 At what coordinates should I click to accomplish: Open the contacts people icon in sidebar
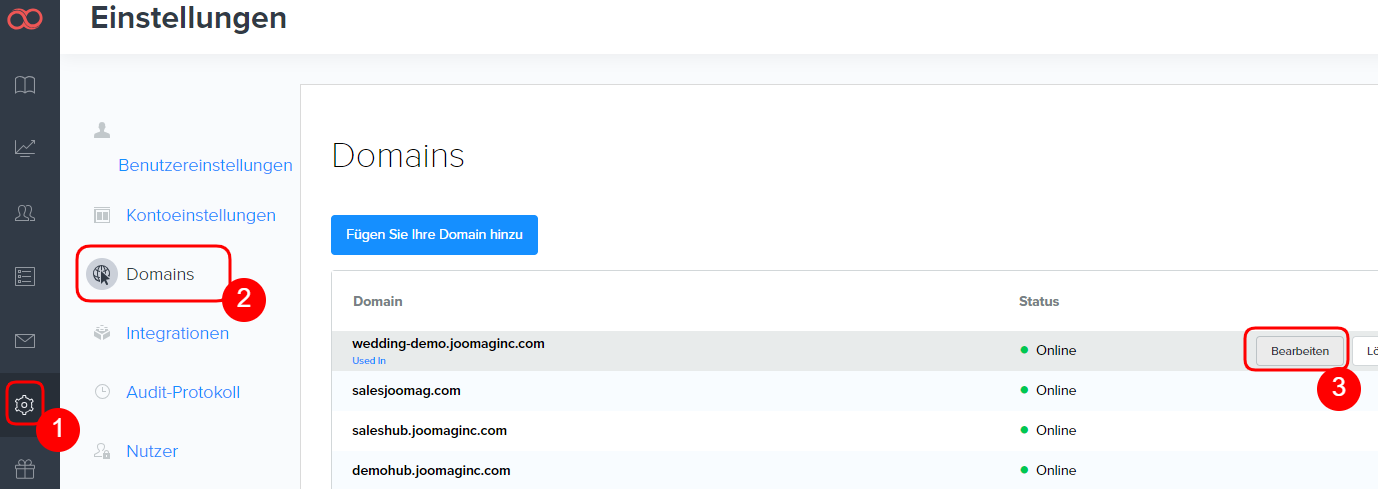tap(25, 212)
